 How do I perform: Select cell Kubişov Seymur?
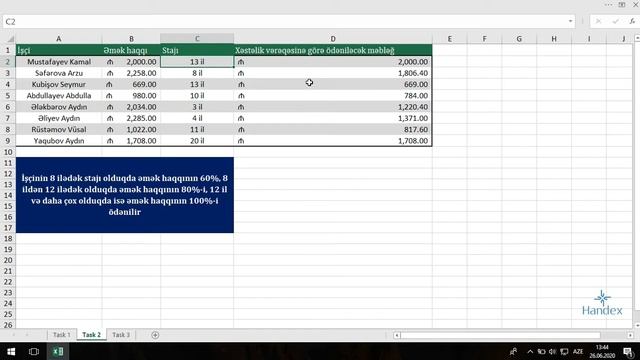click(x=59, y=84)
